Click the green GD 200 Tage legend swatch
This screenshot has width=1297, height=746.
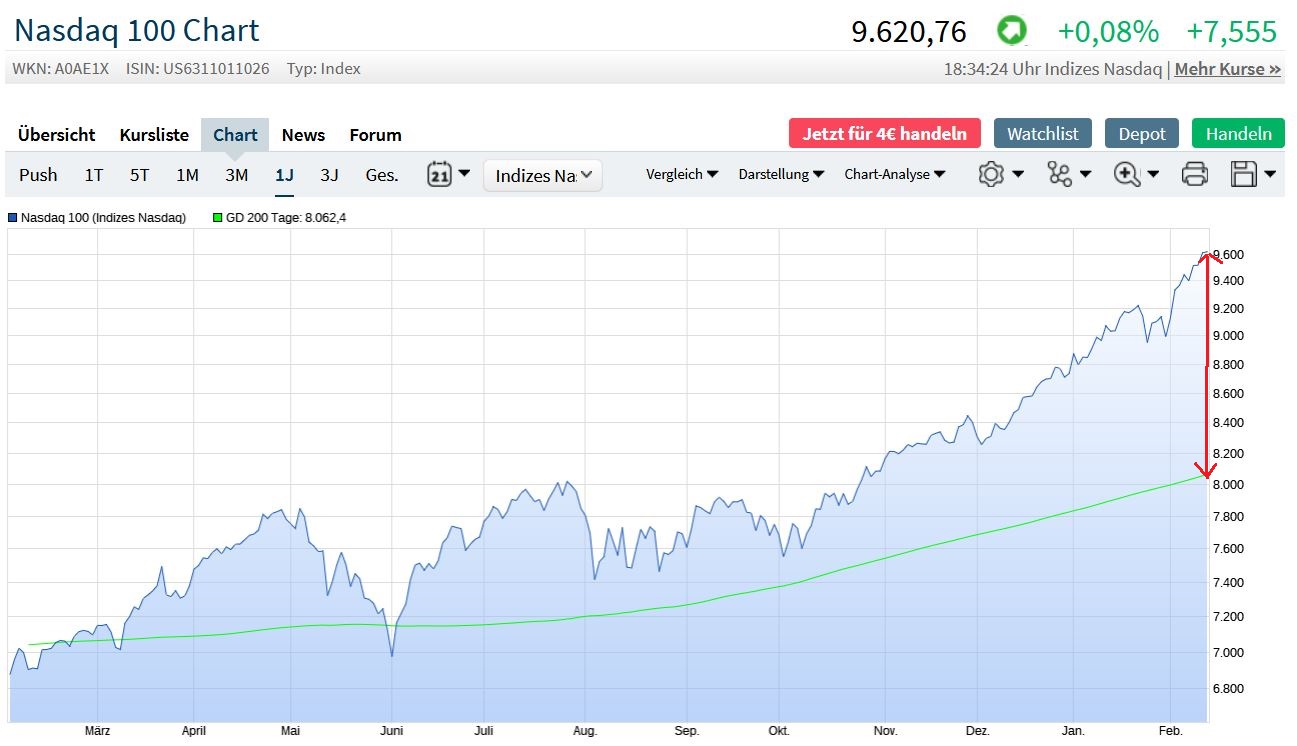click(x=217, y=217)
